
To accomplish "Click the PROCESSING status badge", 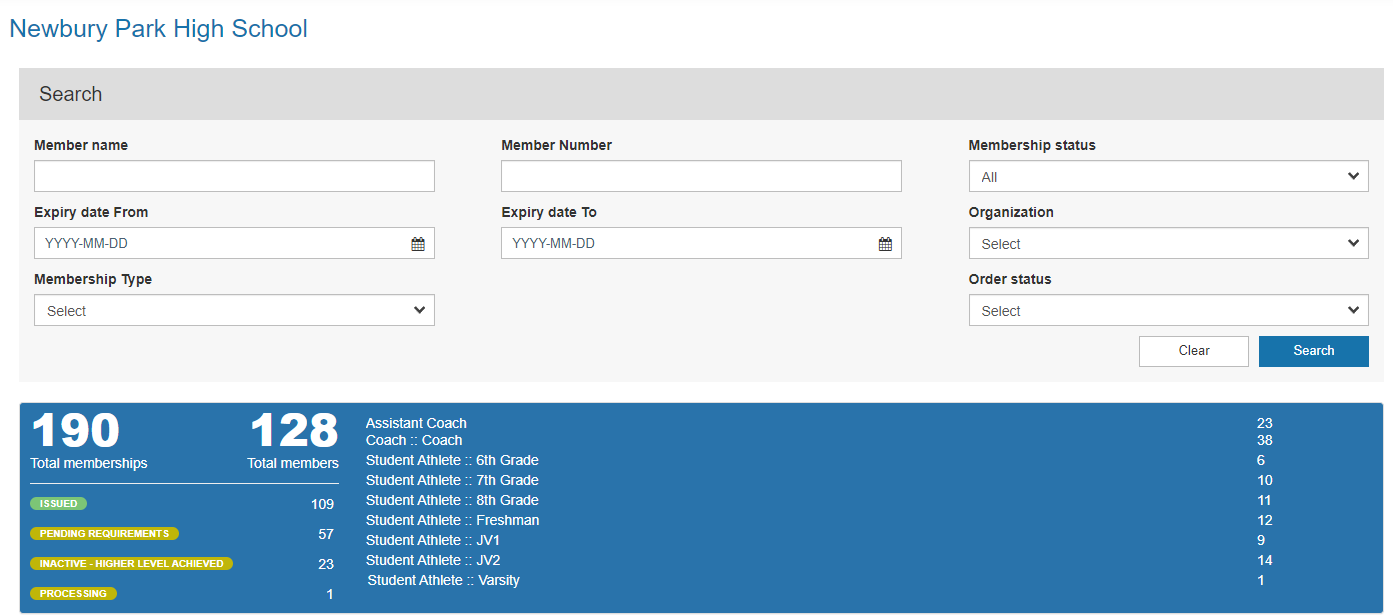I will click(73, 594).
